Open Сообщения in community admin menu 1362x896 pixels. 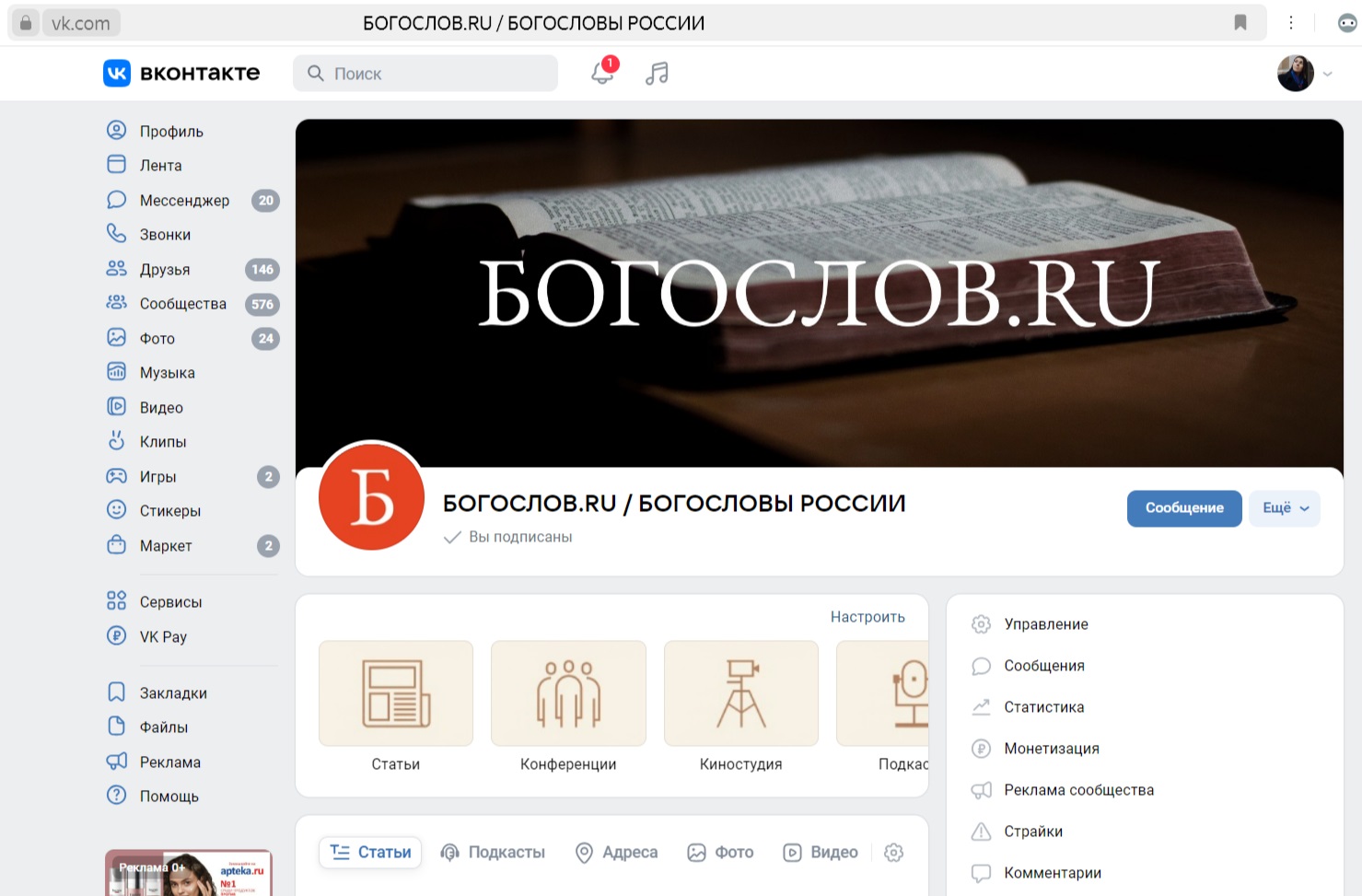(x=1044, y=666)
